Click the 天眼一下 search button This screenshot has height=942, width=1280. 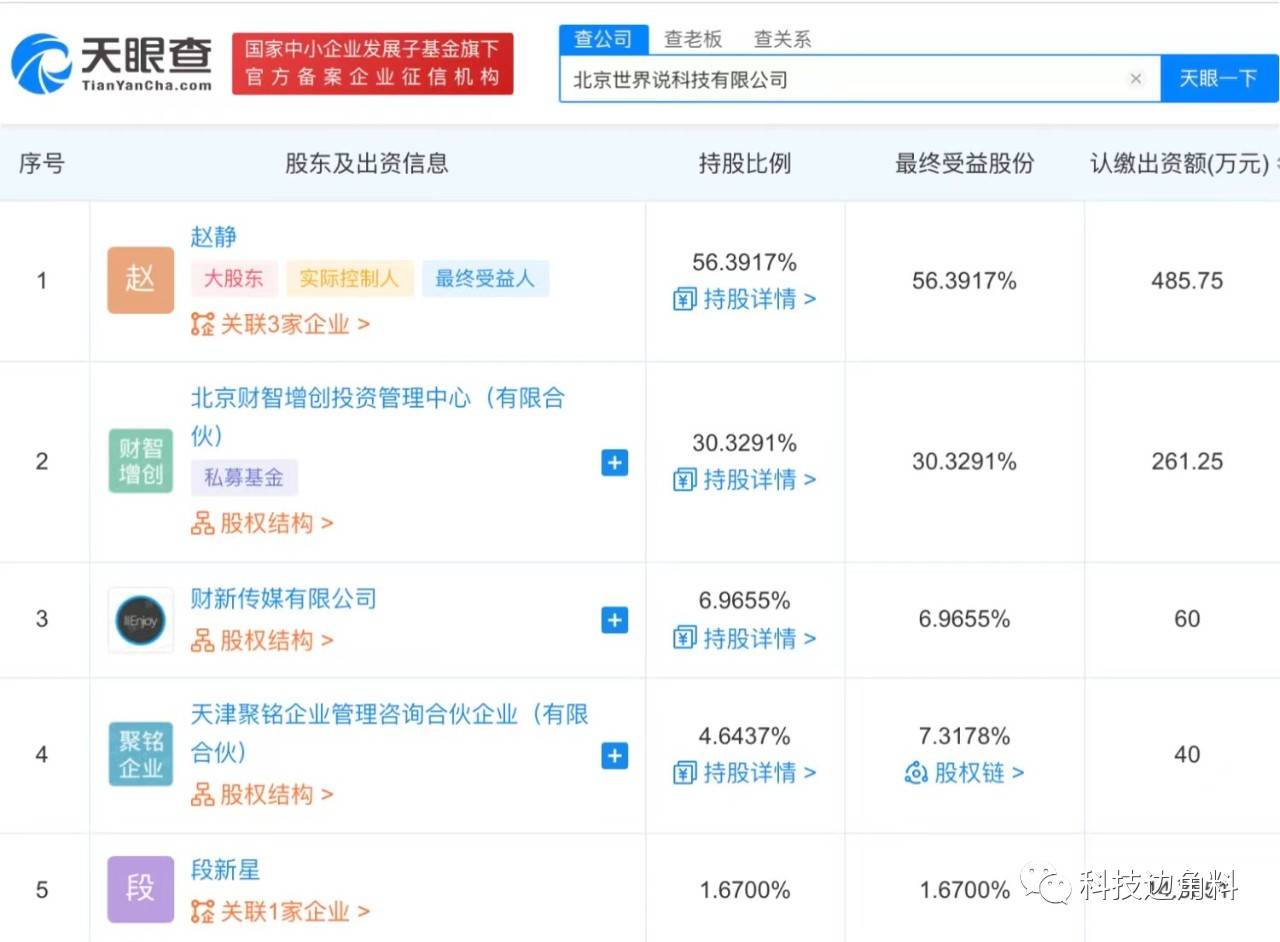click(x=1219, y=77)
